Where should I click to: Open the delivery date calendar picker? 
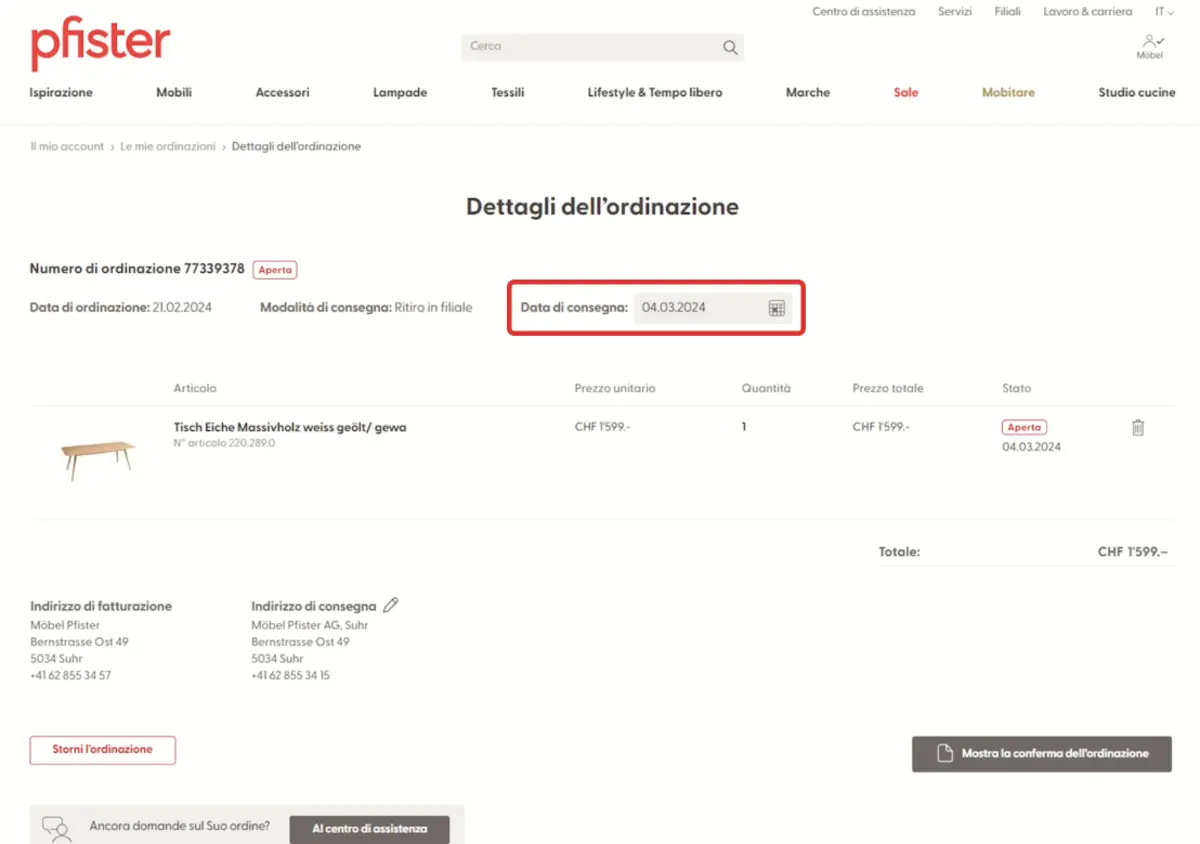776,308
